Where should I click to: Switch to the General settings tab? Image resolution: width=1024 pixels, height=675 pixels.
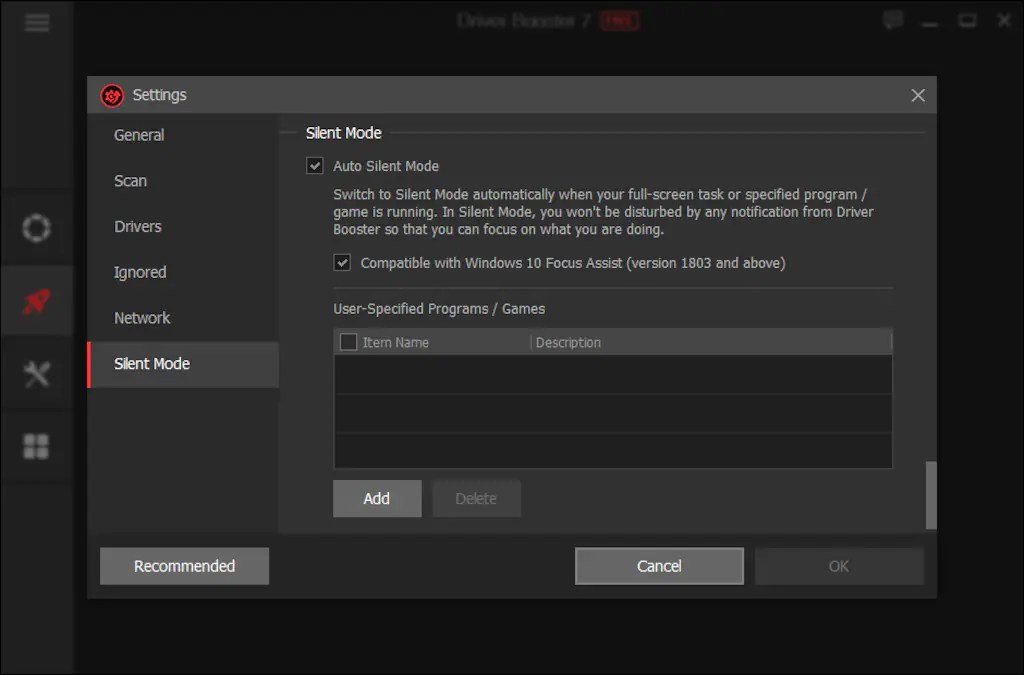[x=183, y=135]
